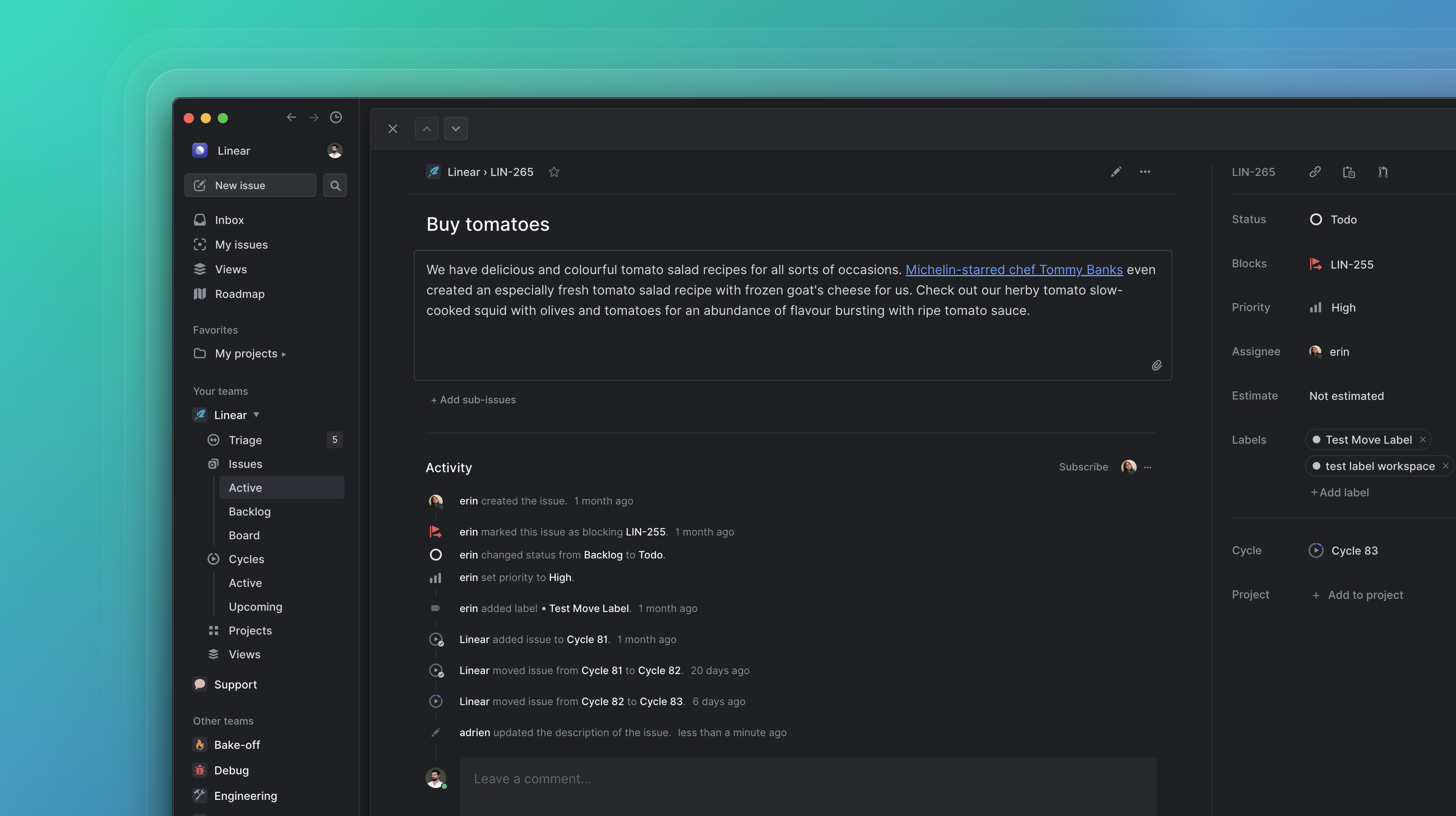The height and width of the screenshot is (816, 1456).
Task: Open search with the magnifier icon
Action: (x=335, y=185)
